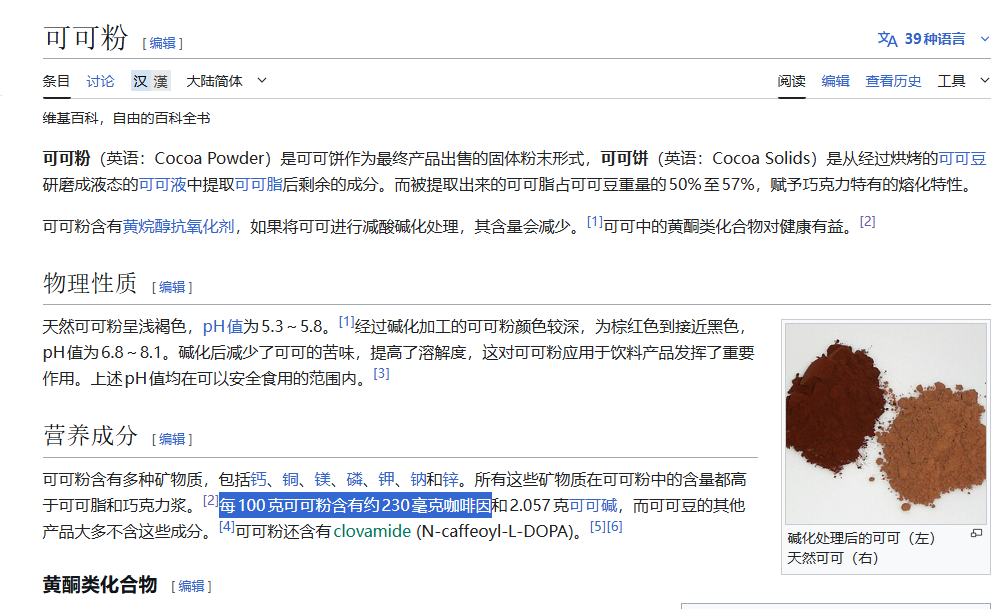Screen dimensions: 1004x609
Task: Edit the 物理性质 section
Action: 172,287
